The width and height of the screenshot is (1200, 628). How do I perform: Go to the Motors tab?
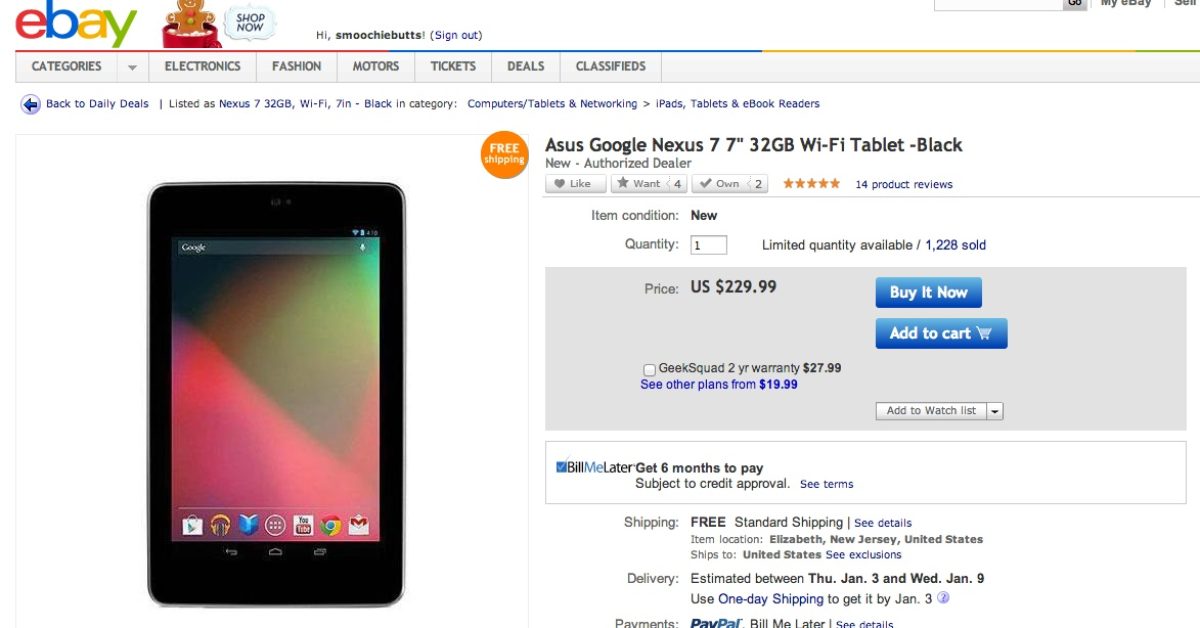click(x=375, y=67)
